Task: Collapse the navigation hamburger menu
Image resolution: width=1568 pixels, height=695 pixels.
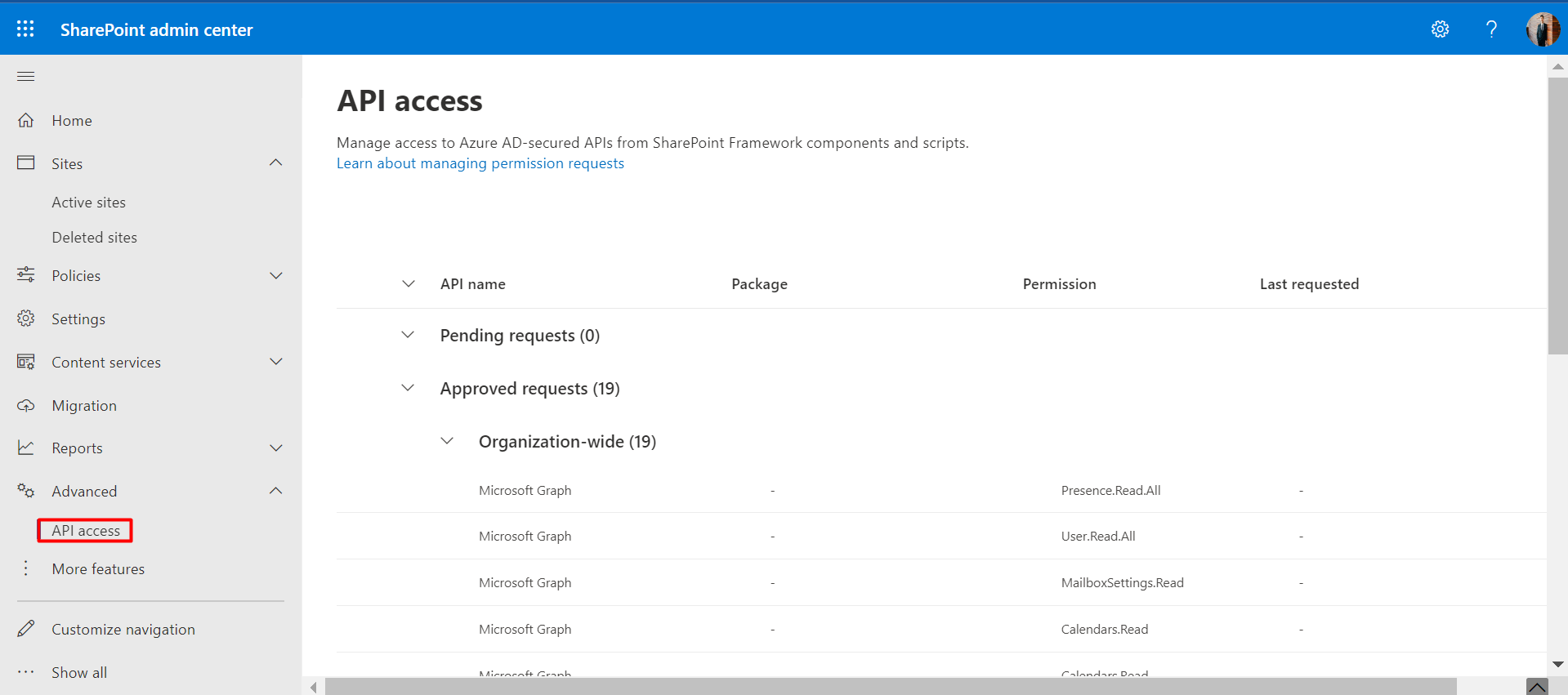Action: 26,77
